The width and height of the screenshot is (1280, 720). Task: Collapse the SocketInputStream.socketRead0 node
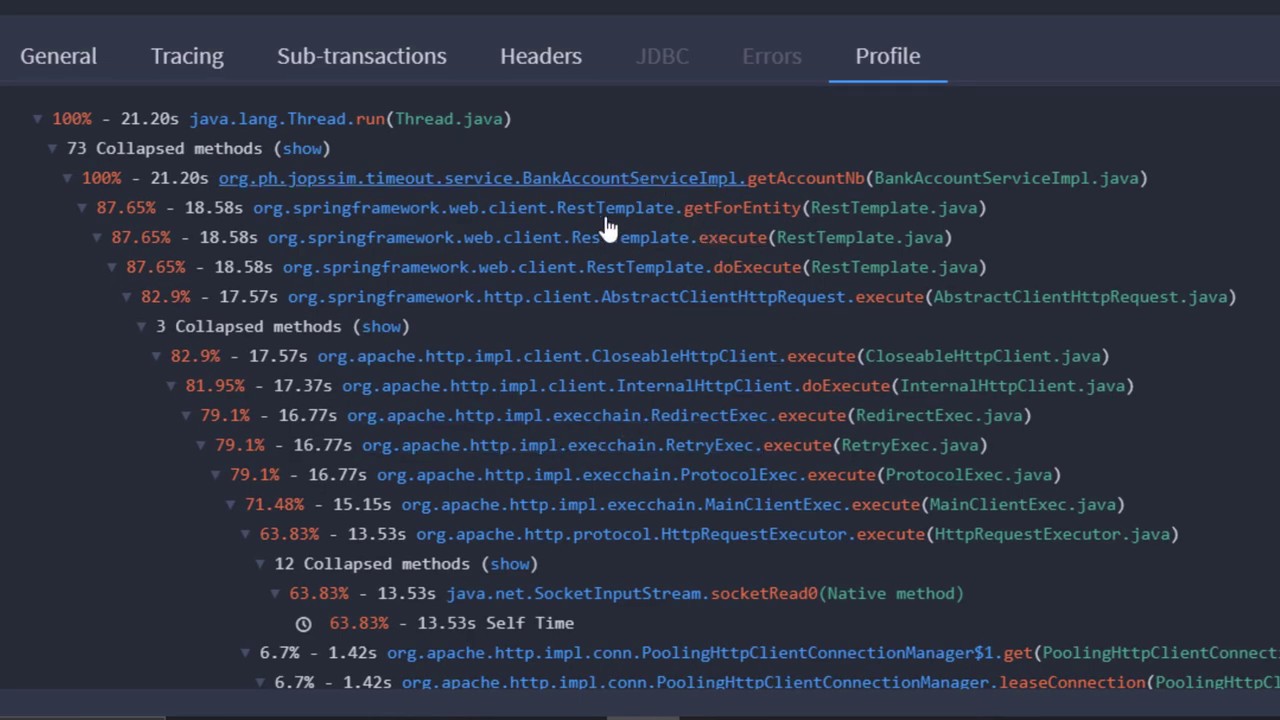click(275, 594)
